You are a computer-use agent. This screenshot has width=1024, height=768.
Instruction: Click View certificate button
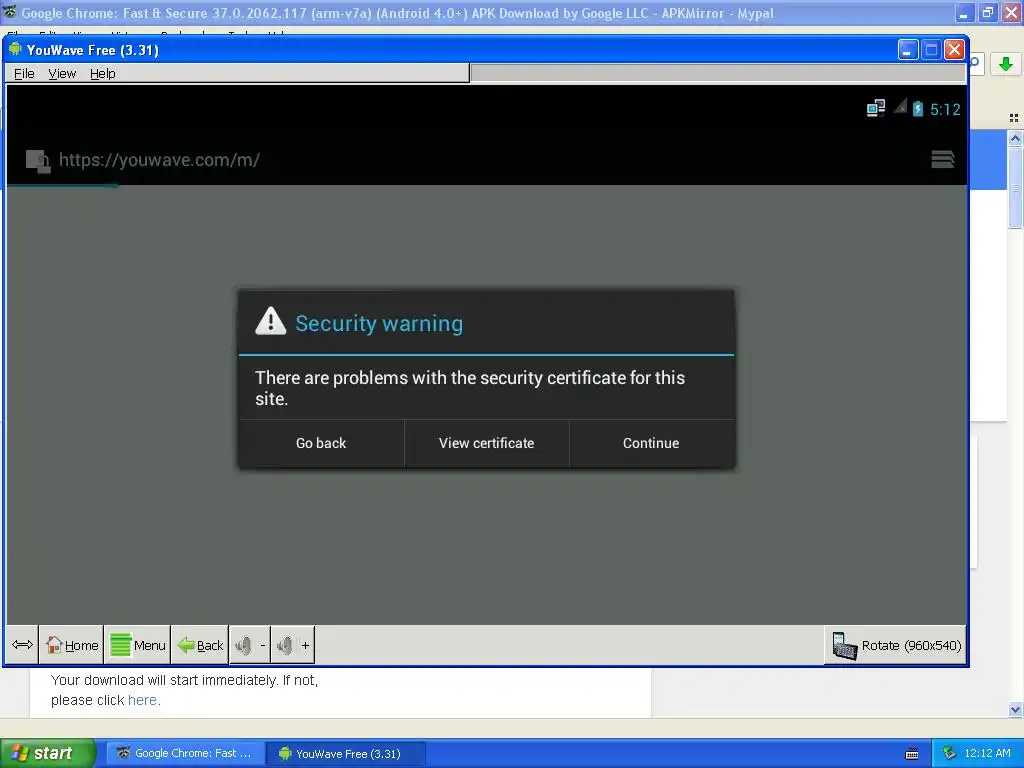click(x=487, y=443)
